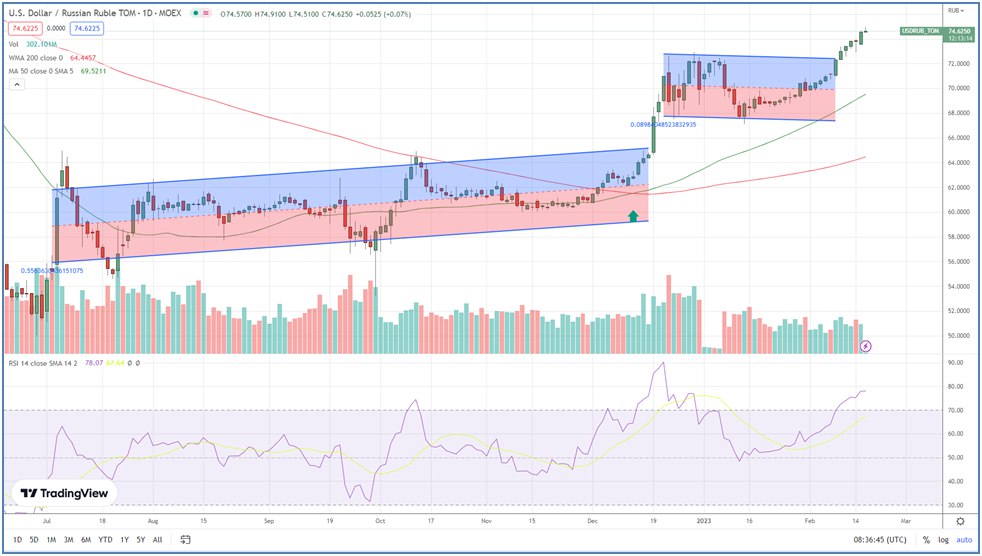Click the Mar date axis label
This screenshot has width=982, height=556.
coord(906,521)
